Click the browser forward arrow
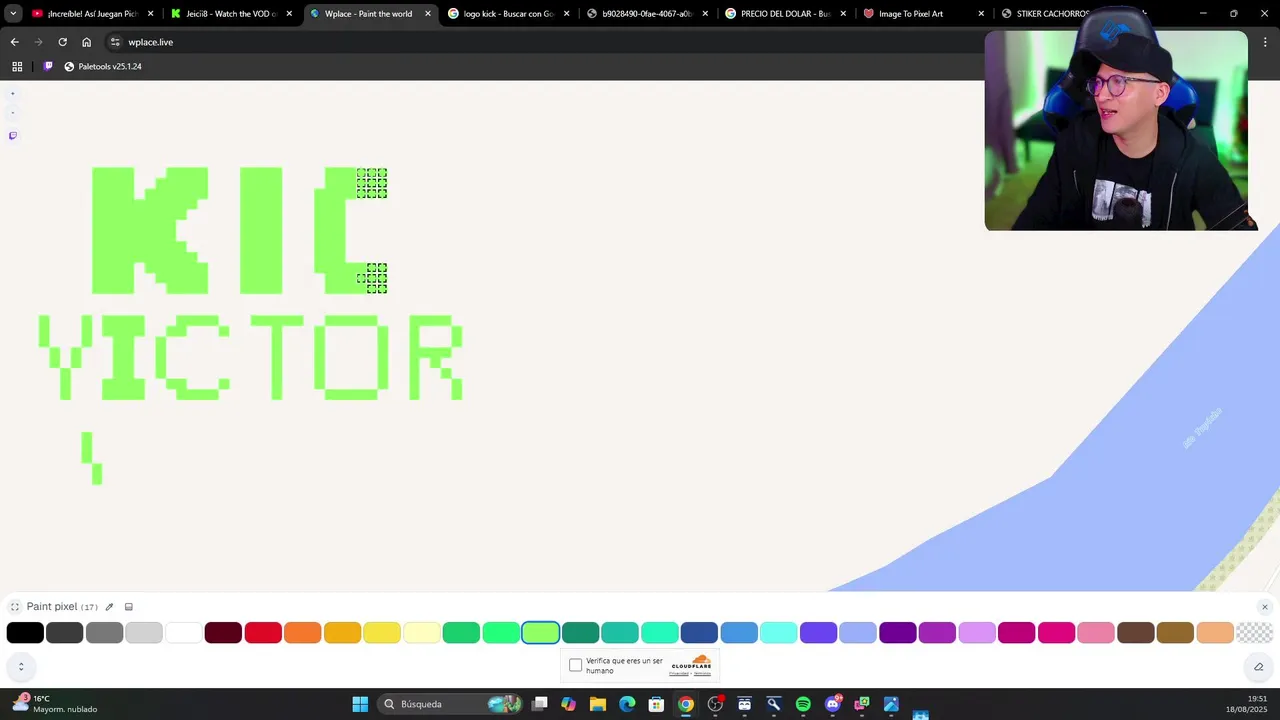 coord(38,42)
